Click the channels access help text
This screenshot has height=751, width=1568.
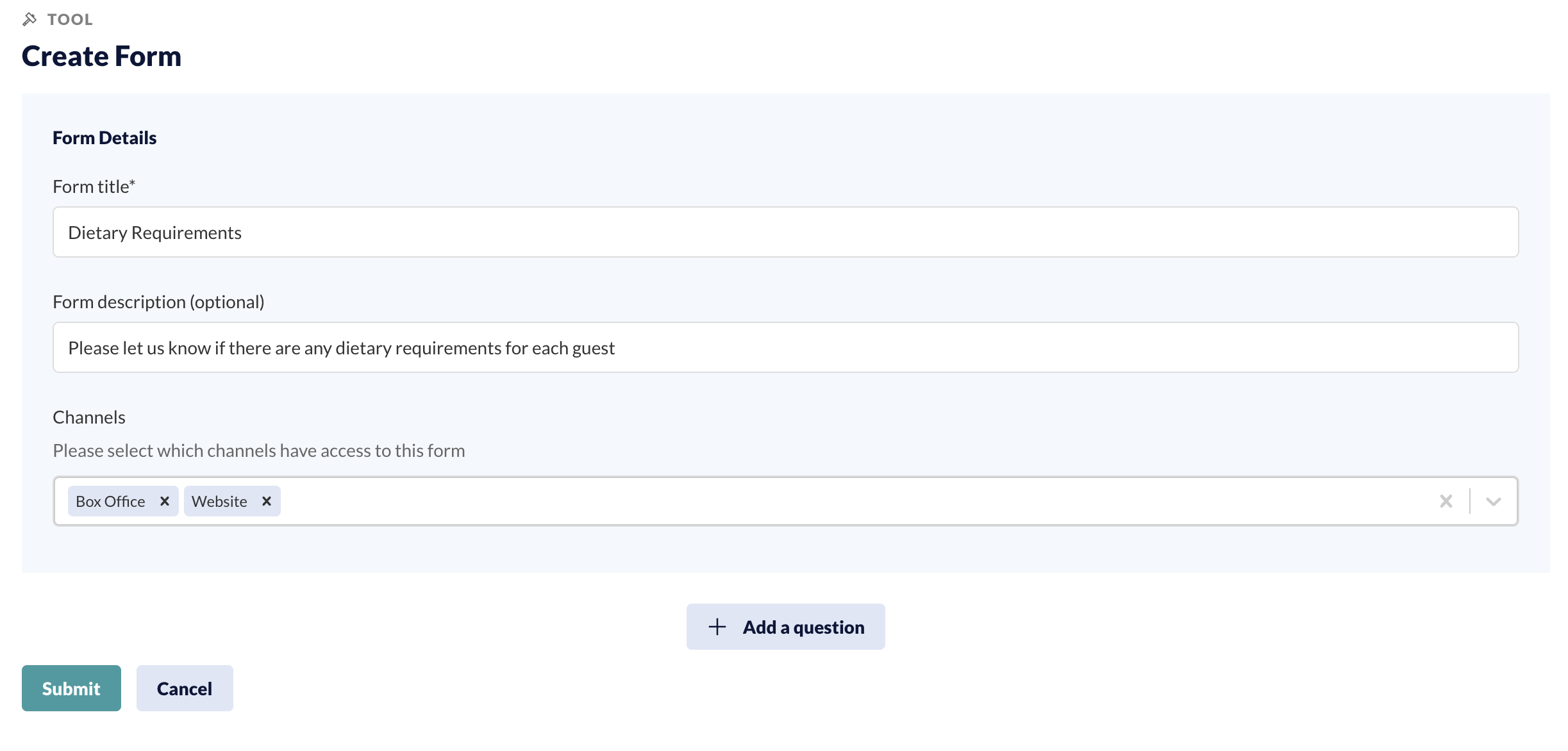point(259,450)
